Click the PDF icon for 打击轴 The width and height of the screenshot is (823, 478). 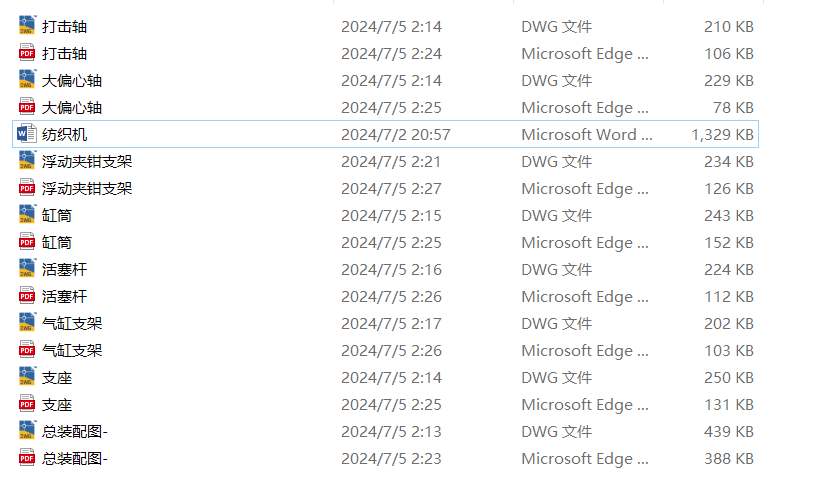point(27,52)
